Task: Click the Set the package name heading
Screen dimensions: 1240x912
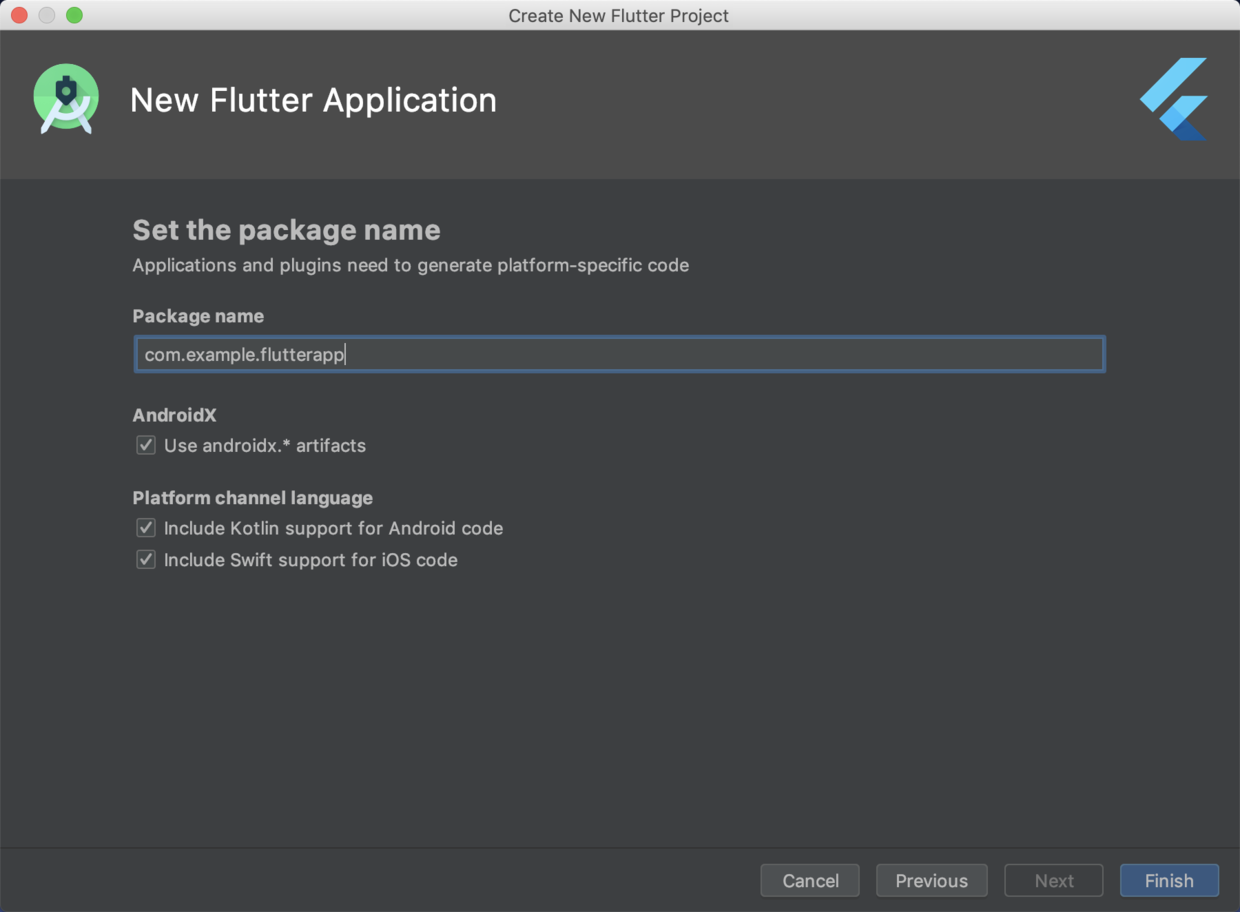Action: tap(286, 230)
